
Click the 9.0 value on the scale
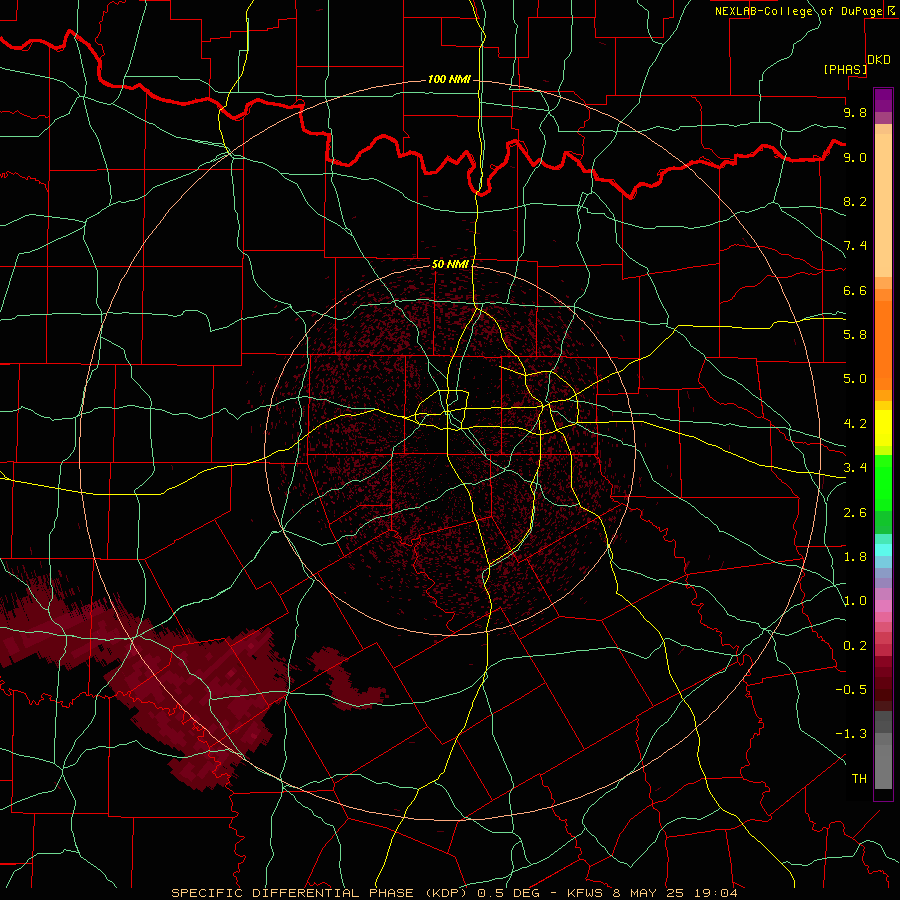click(x=855, y=157)
